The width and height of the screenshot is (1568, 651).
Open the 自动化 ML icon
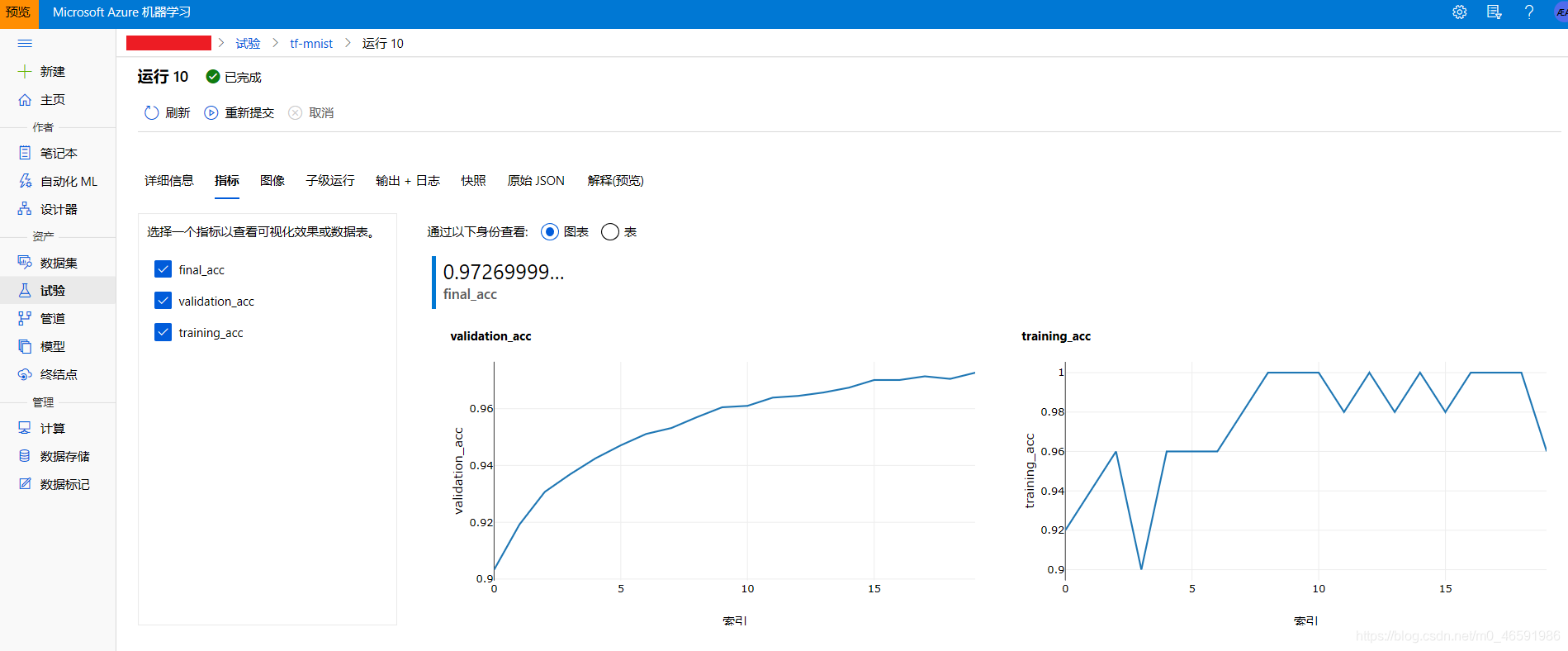point(25,181)
